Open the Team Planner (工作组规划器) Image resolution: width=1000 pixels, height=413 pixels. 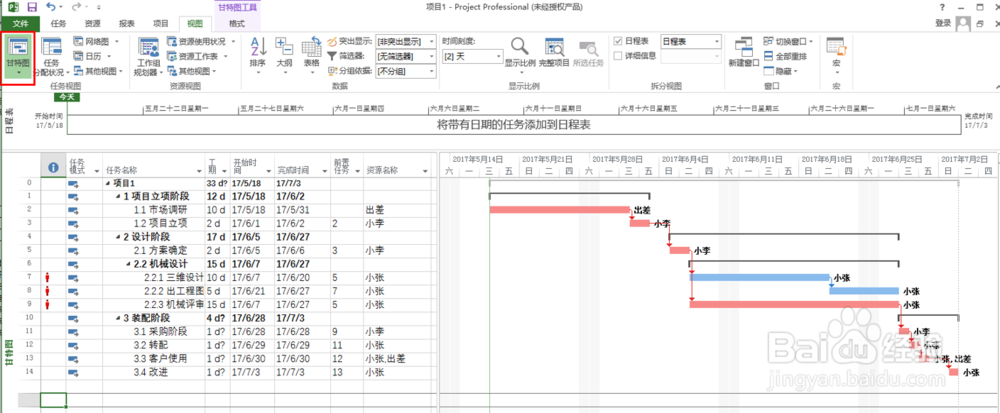coord(148,57)
